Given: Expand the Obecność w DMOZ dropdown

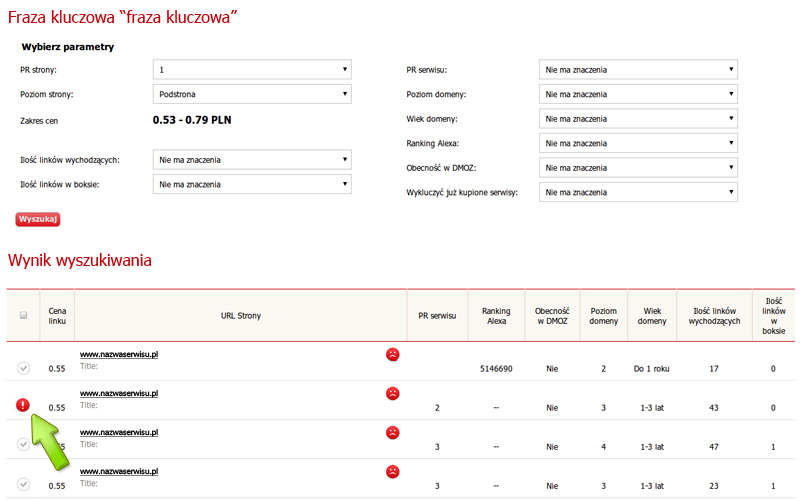Looking at the screenshot, I should pyautogui.click(x=638, y=168).
